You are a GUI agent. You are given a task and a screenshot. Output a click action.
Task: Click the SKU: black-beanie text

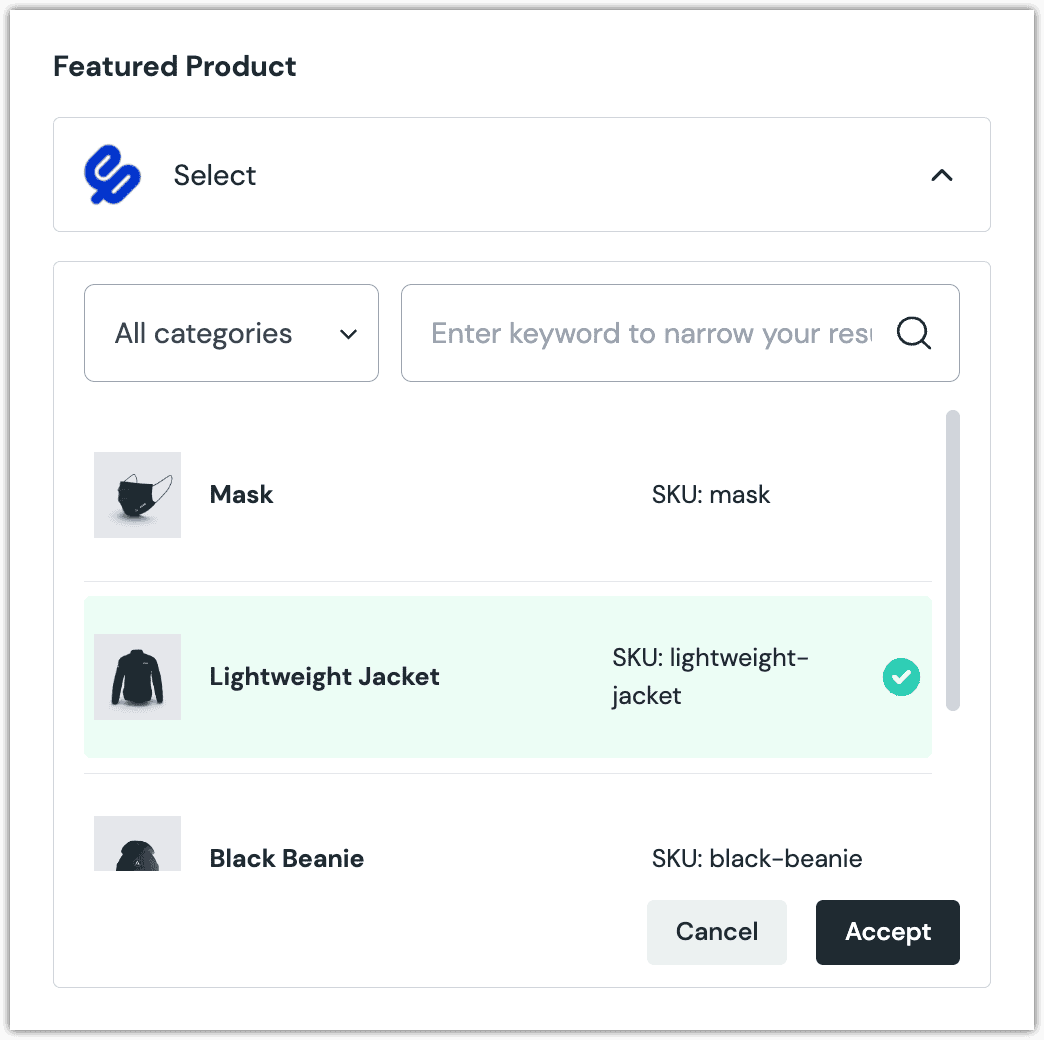point(757,859)
